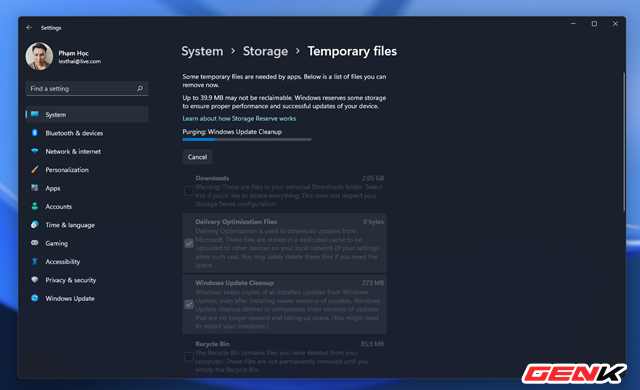
Task: Go to Personalization section
Action: coord(87,169)
